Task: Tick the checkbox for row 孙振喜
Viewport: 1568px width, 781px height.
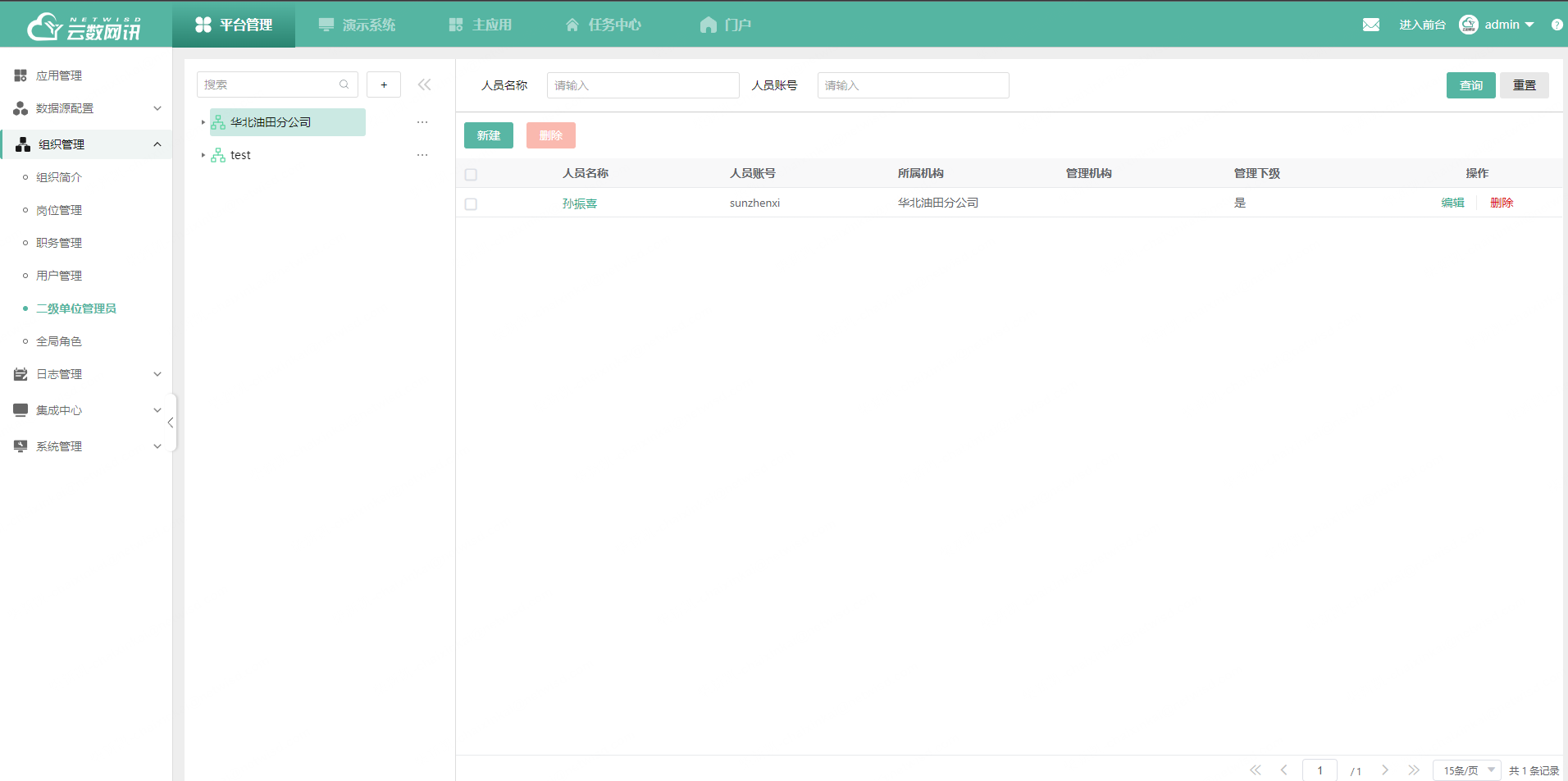Action: pyautogui.click(x=471, y=203)
